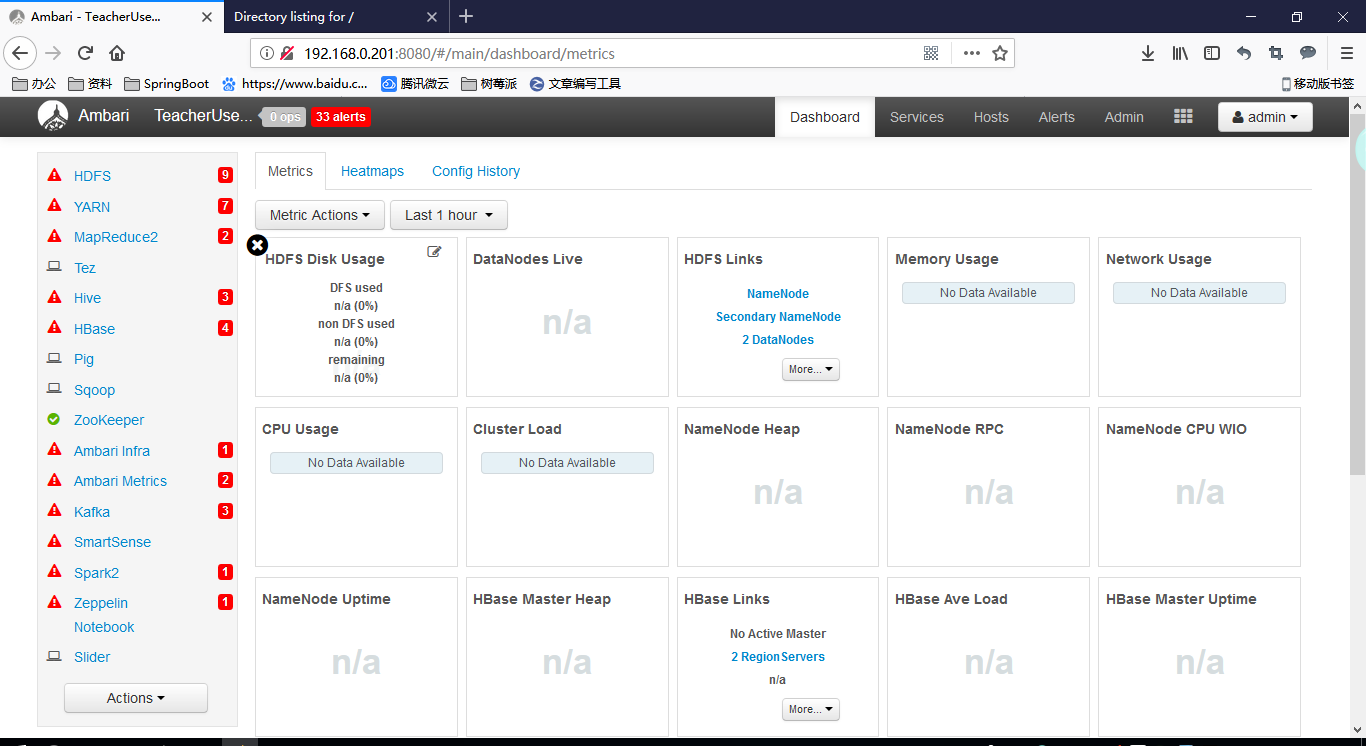Expand More in HBase Links widget

(x=811, y=709)
